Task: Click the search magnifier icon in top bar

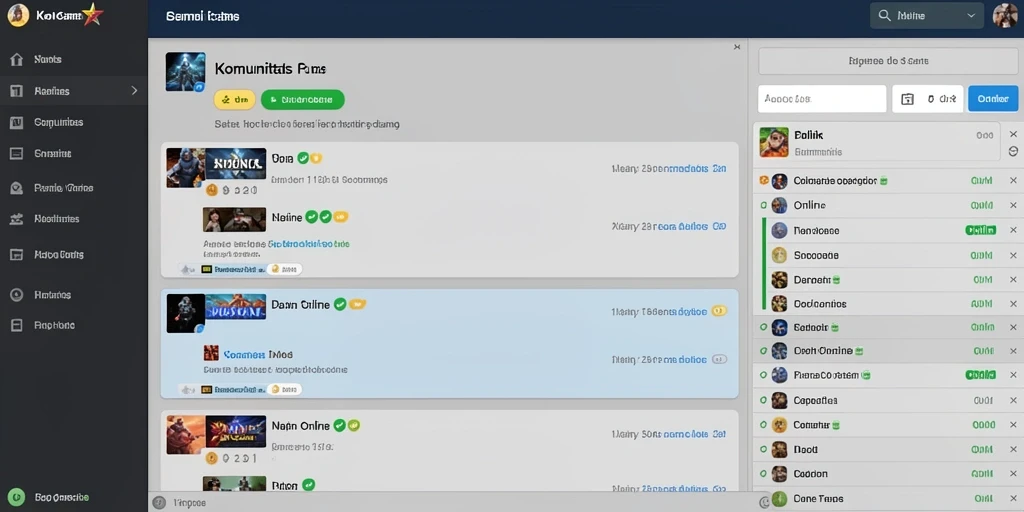Action: 885,15
